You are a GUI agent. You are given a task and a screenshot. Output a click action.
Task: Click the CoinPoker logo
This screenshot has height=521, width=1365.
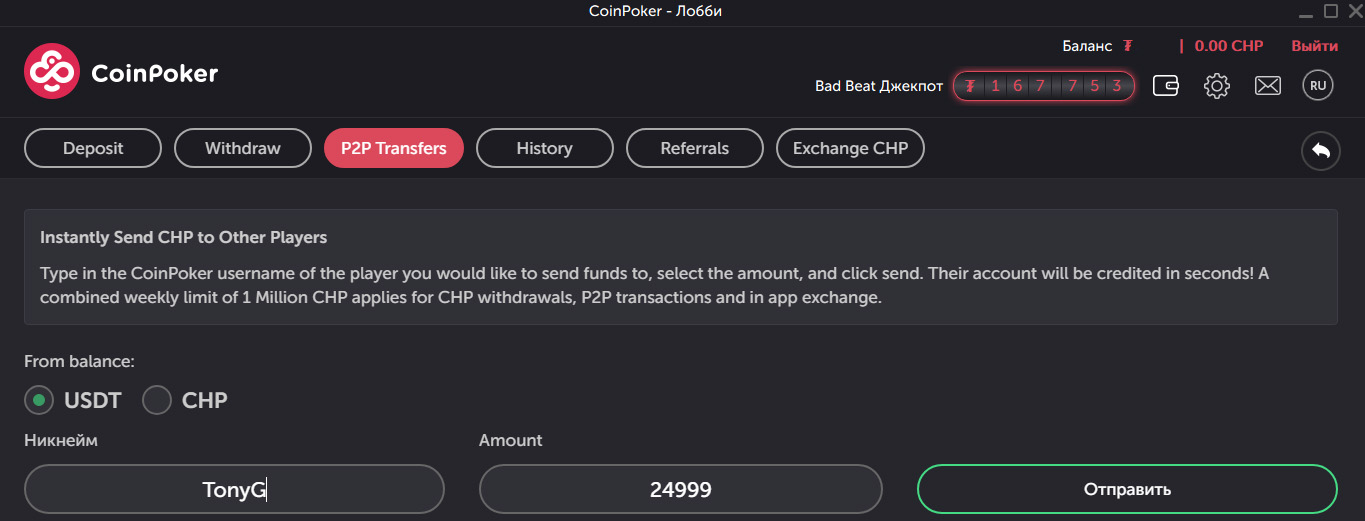121,72
